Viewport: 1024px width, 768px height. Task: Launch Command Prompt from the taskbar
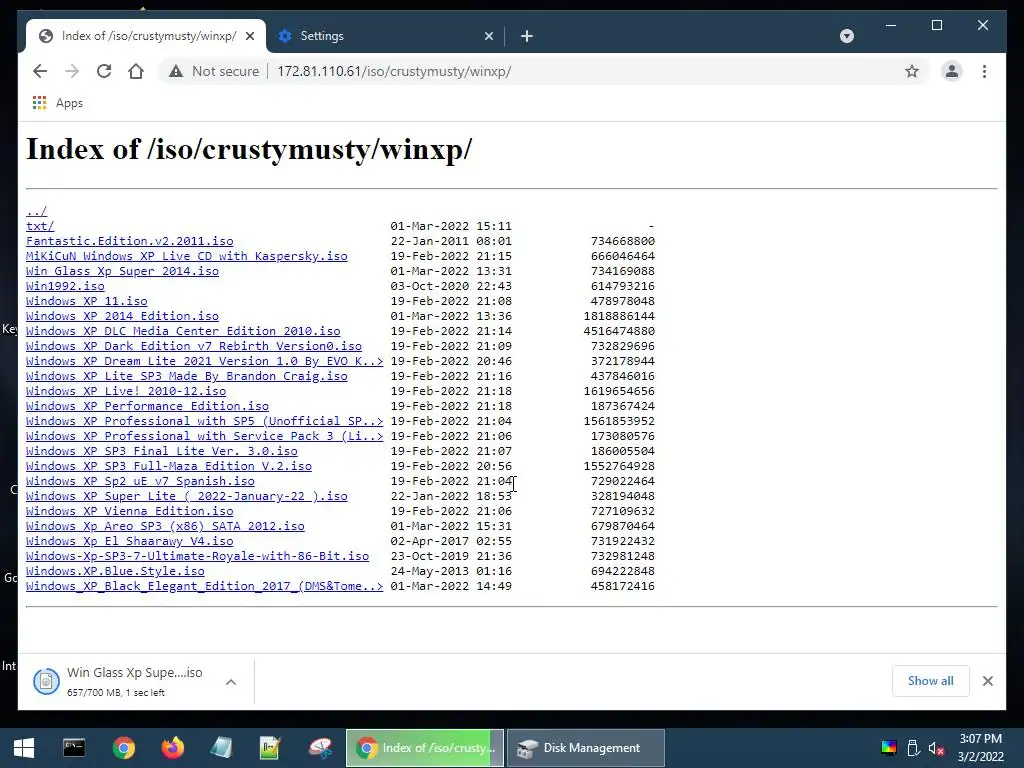click(74, 748)
